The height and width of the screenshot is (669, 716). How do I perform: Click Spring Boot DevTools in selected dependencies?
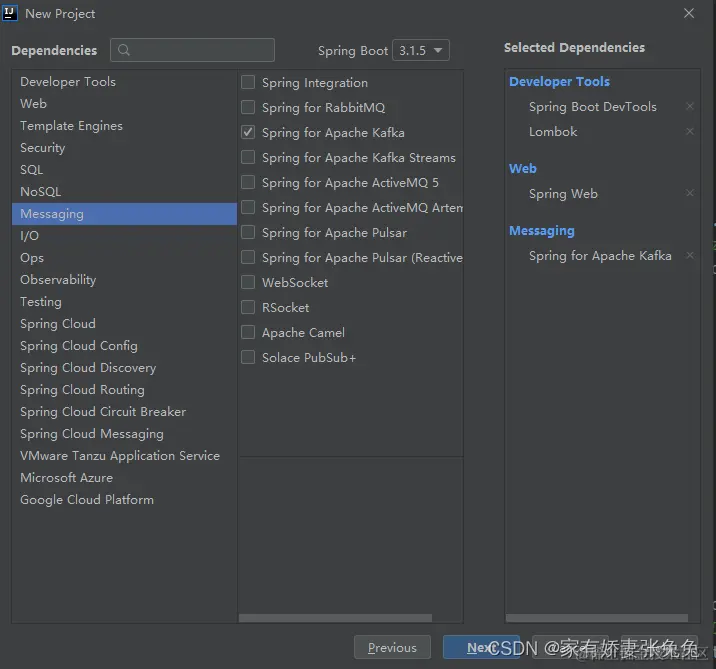click(593, 106)
